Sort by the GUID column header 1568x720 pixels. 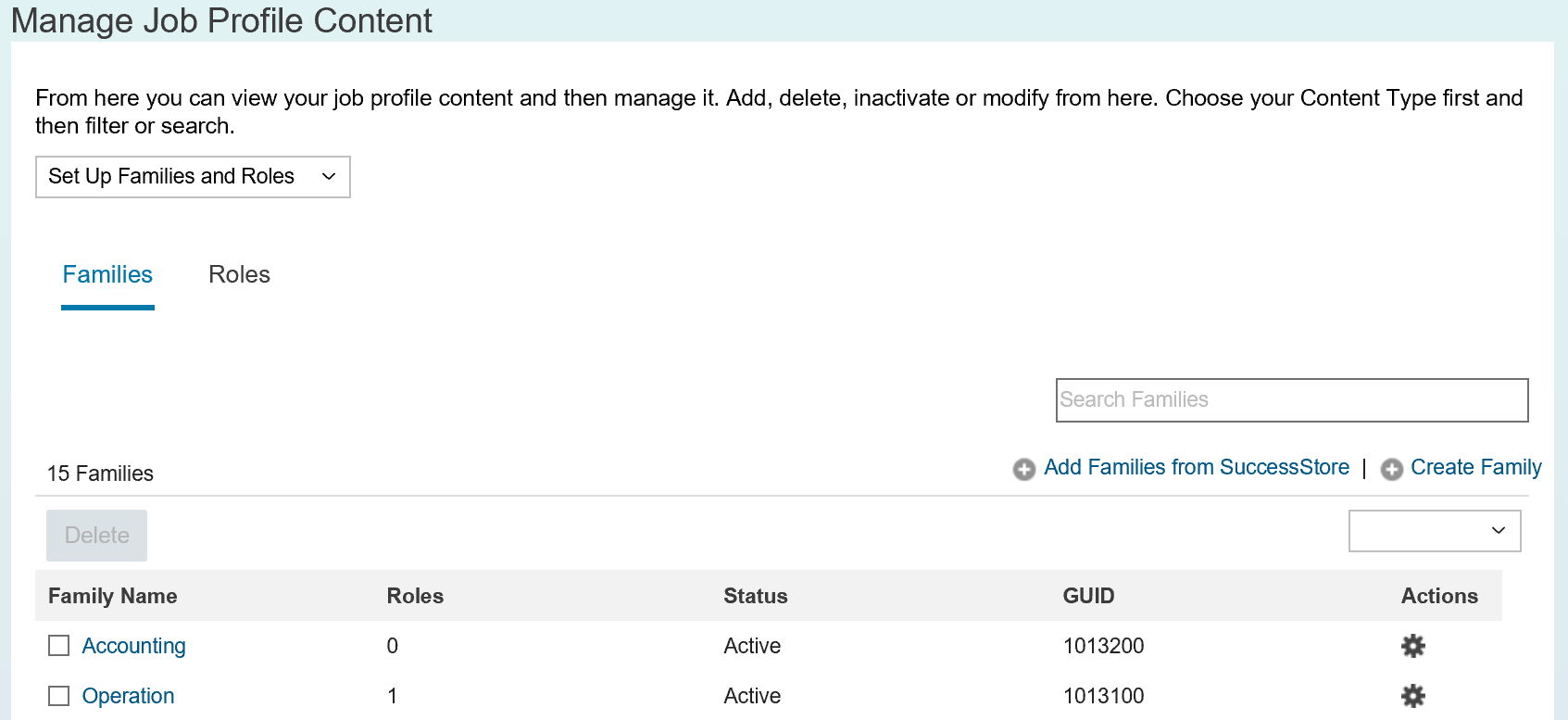[1088, 596]
